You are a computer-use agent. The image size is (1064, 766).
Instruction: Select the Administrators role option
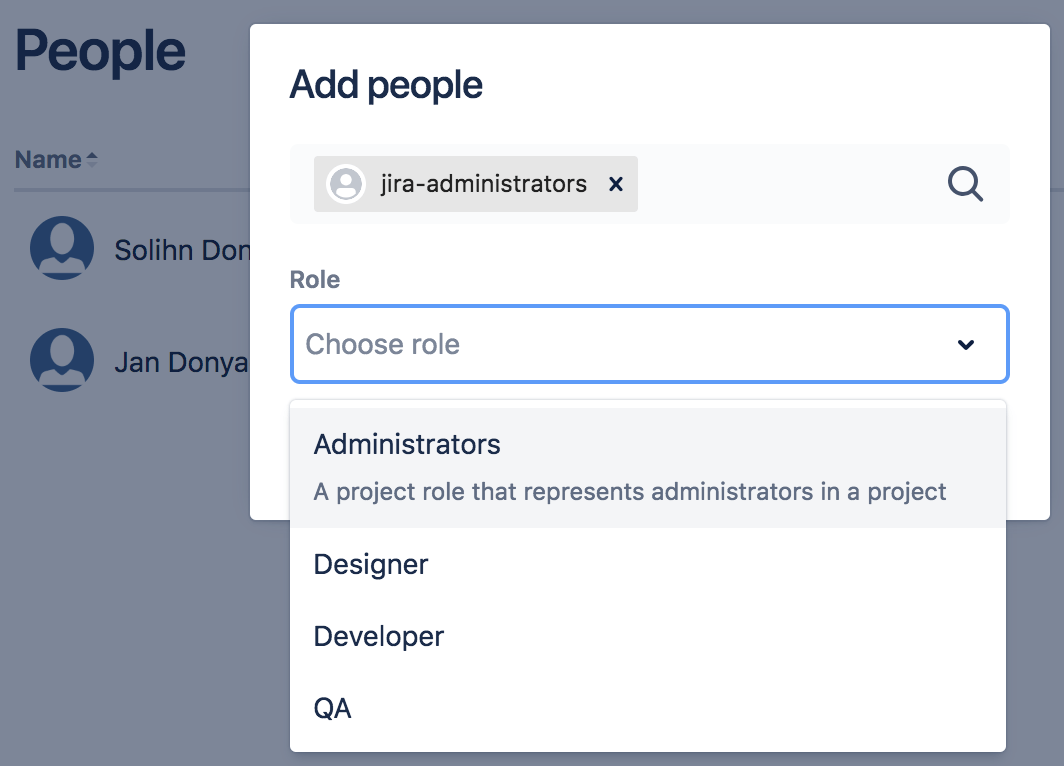tap(408, 445)
